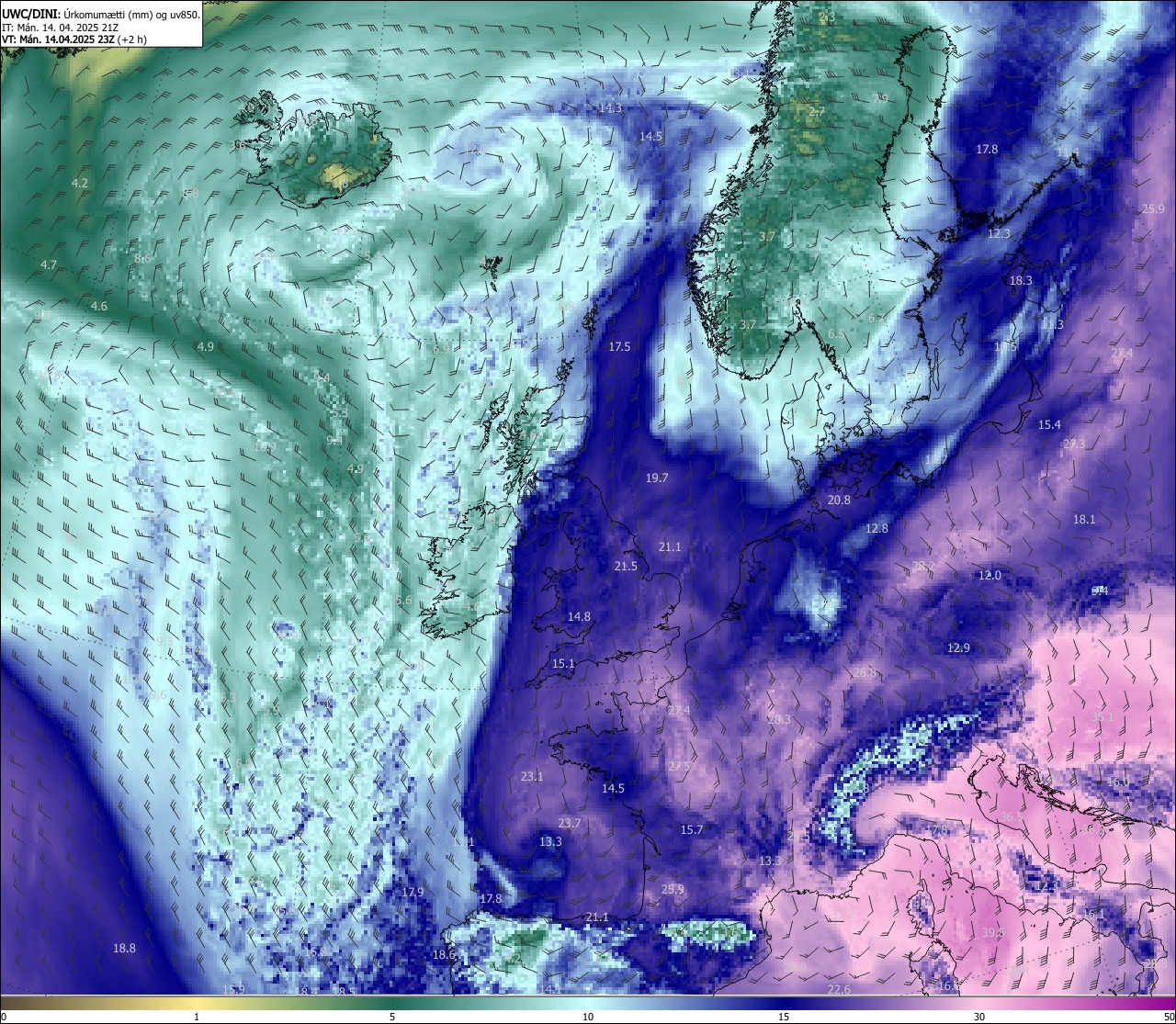
Task: Click the 23.7 value label
Action: [570, 824]
